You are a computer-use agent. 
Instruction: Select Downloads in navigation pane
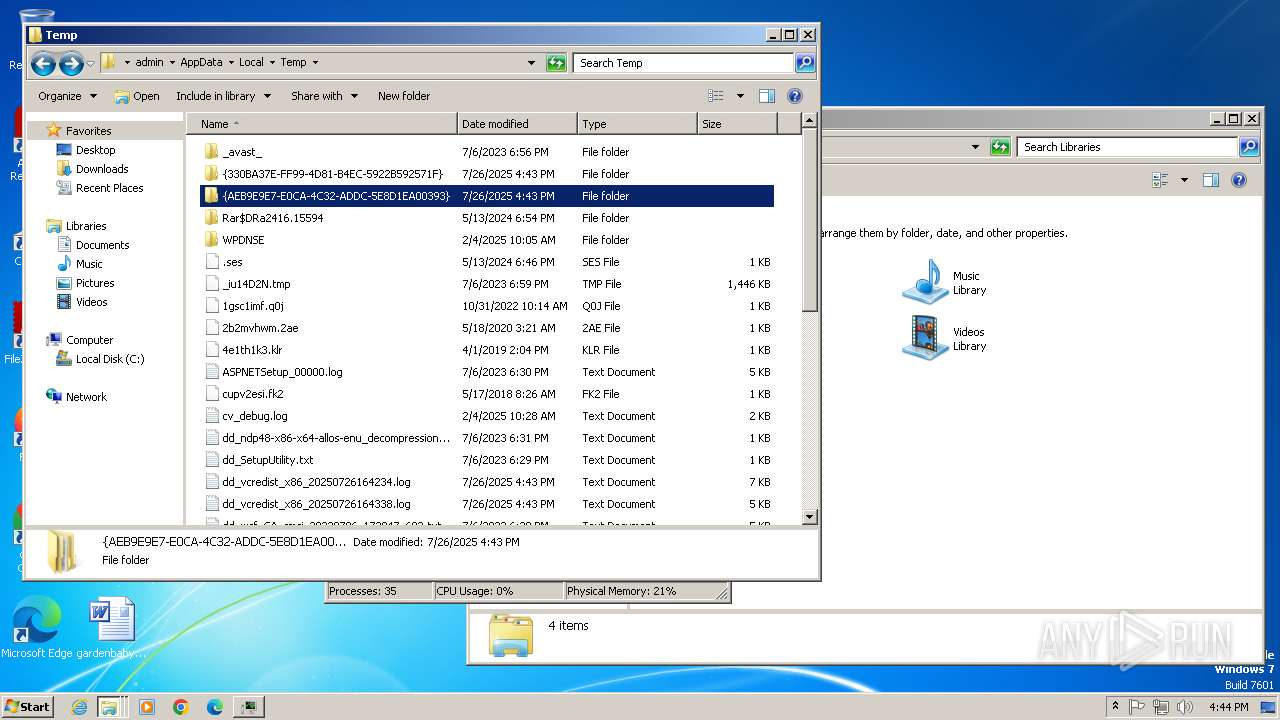pos(102,169)
